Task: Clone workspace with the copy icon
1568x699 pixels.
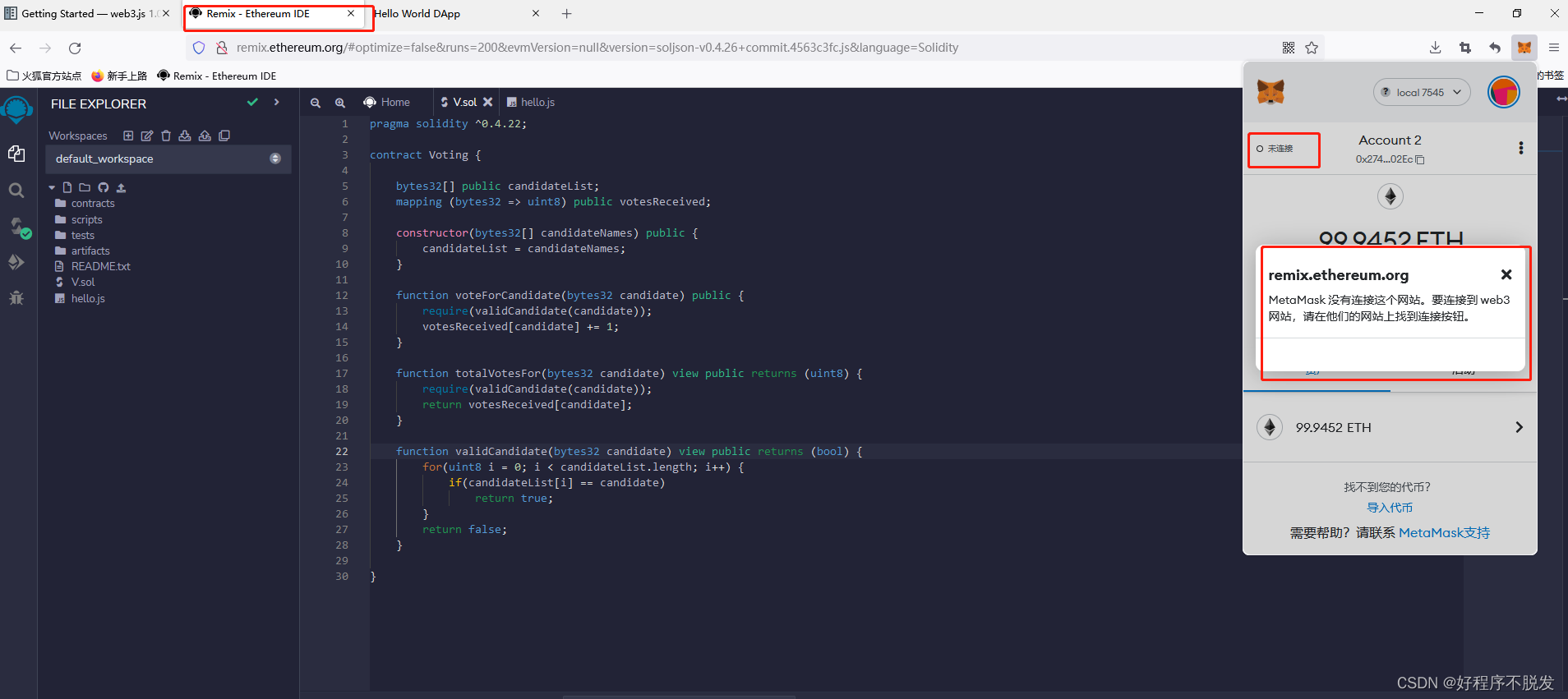Action: (x=224, y=136)
